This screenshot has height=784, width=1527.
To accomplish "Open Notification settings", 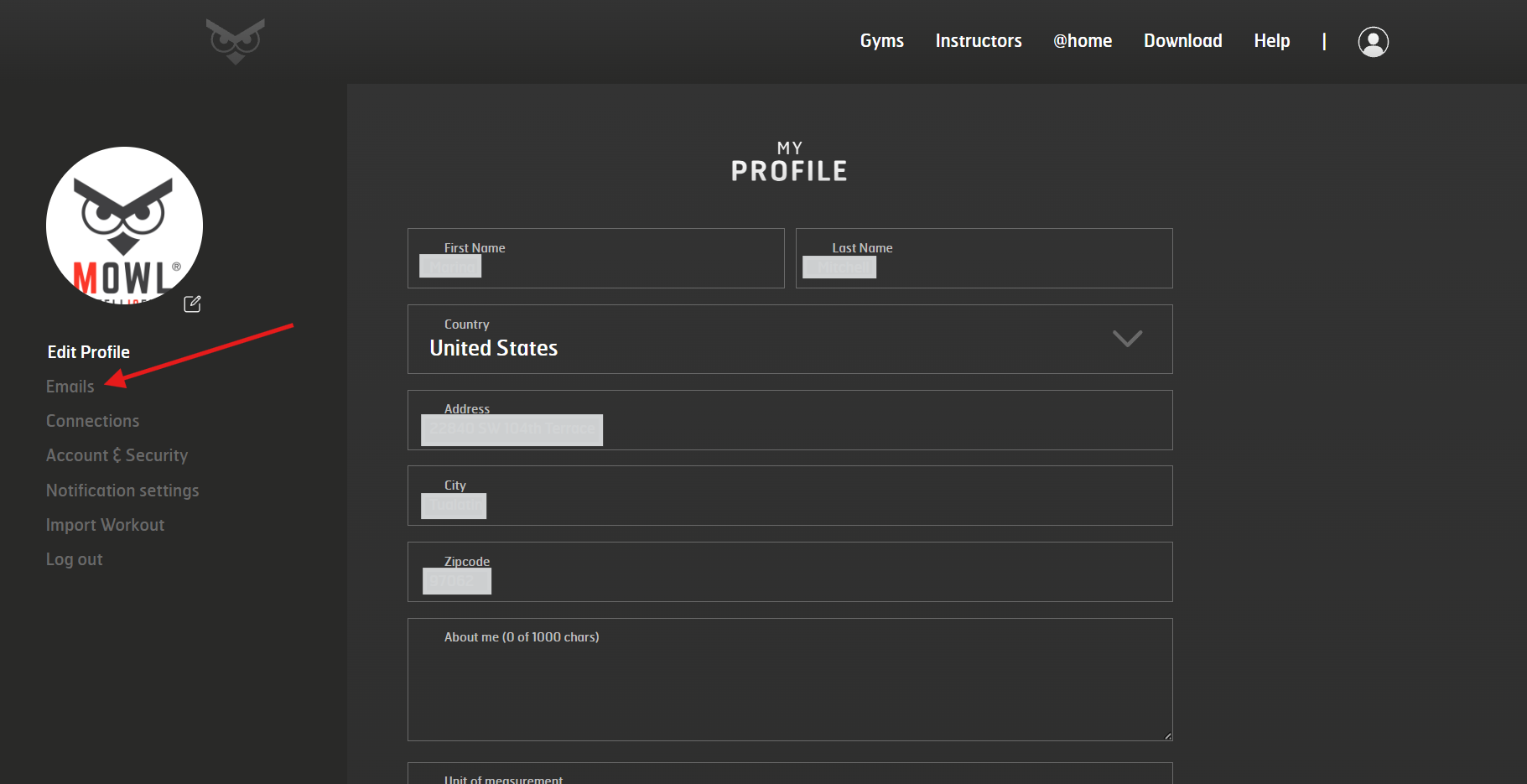I will (x=122, y=491).
